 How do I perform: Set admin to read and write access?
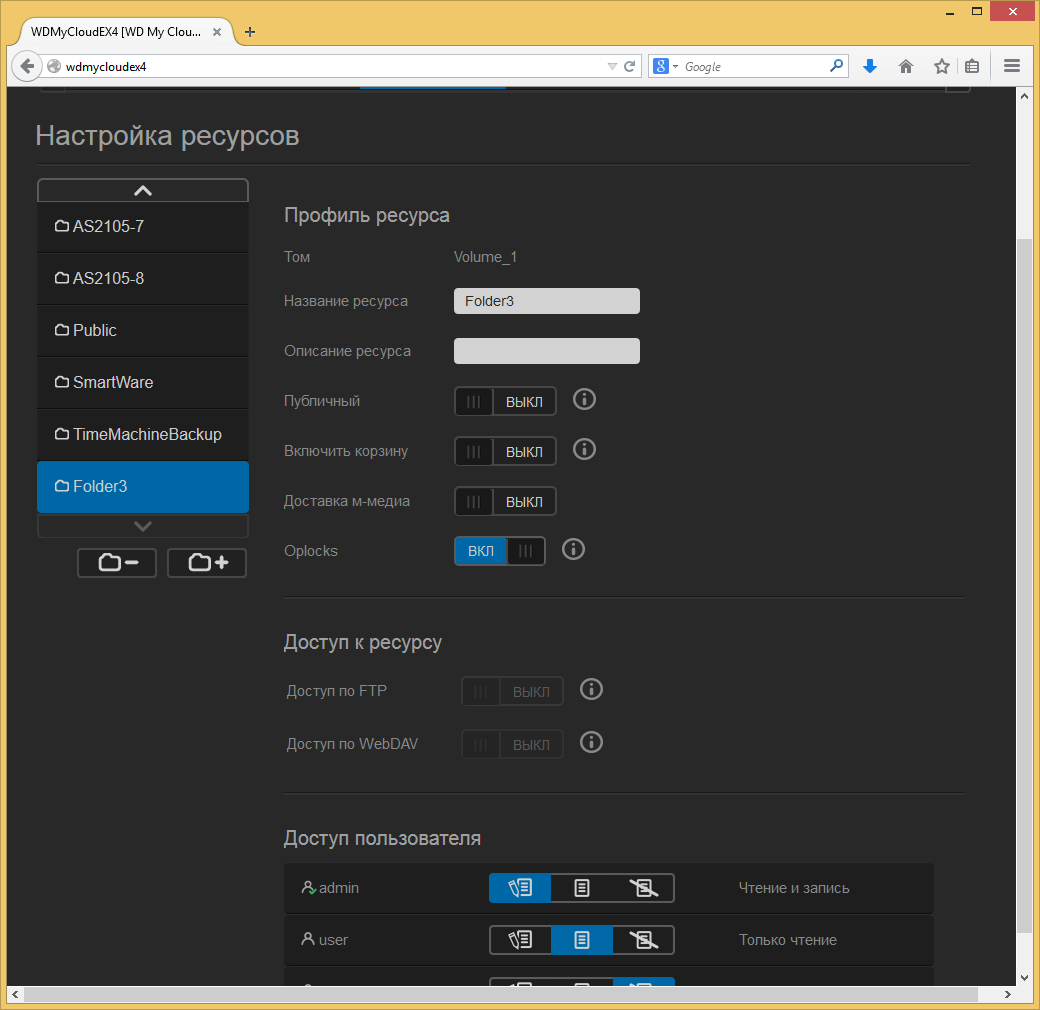click(520, 888)
